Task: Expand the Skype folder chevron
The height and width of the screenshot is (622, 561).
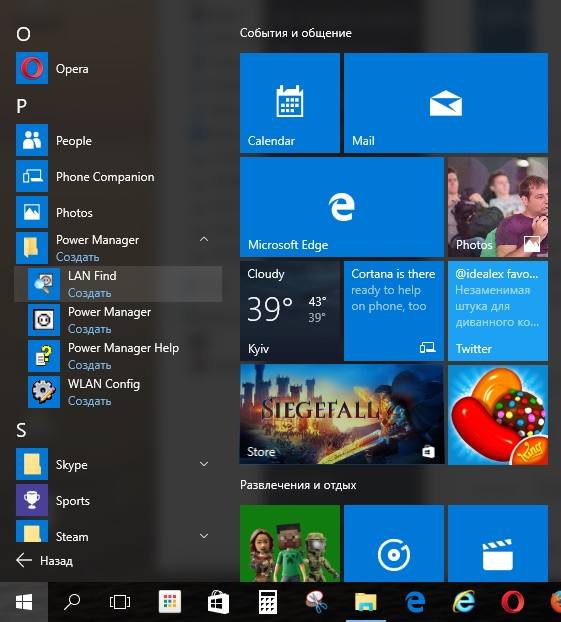Action: click(x=204, y=464)
